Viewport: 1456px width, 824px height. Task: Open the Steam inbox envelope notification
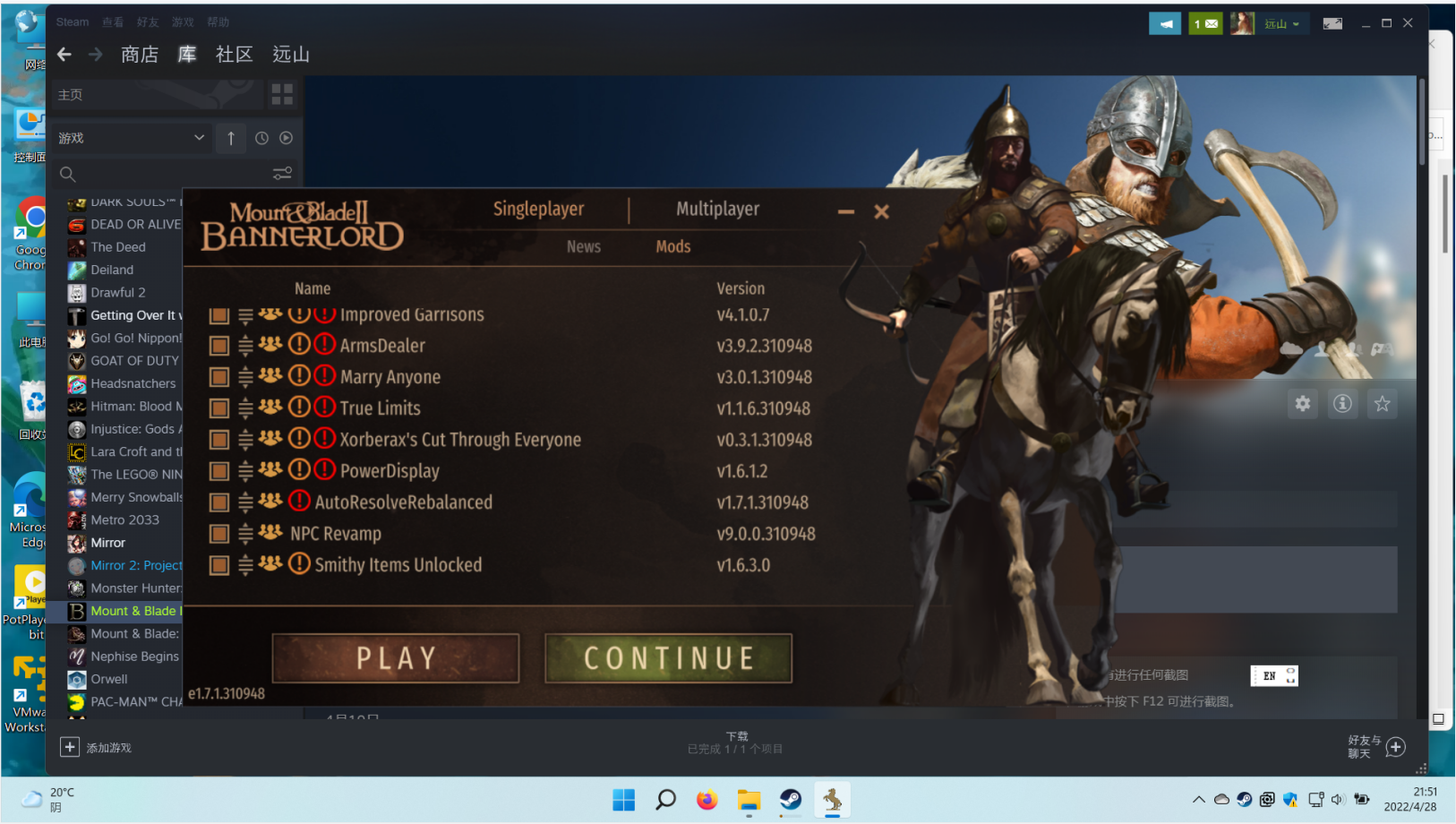coord(1205,24)
